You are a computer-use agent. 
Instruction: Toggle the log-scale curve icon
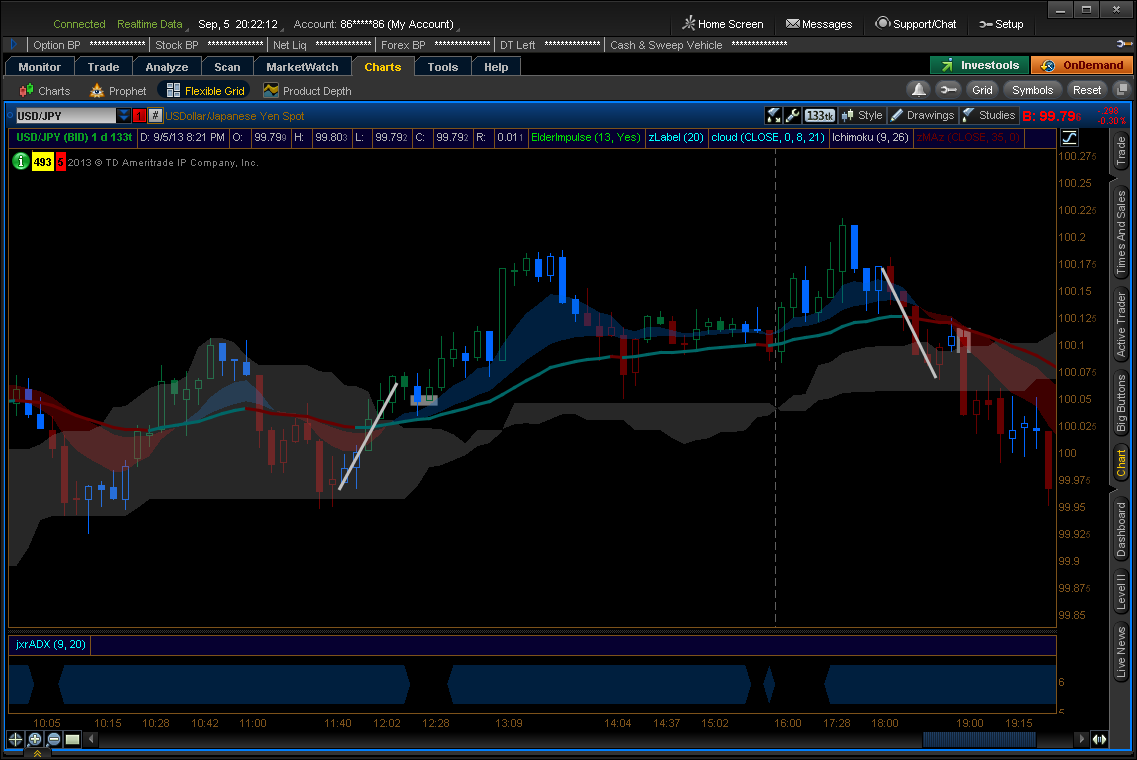1069,137
